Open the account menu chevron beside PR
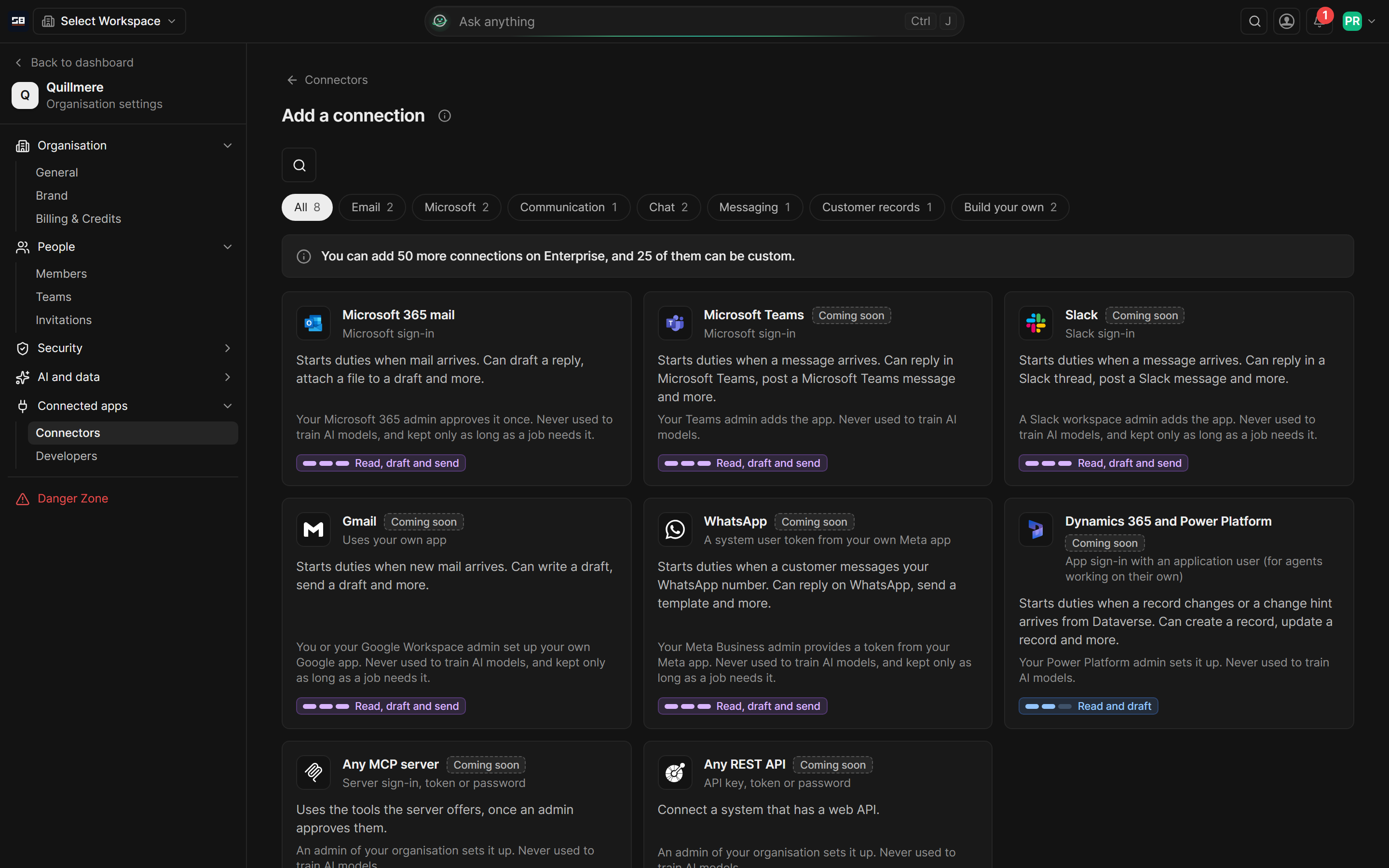Image resolution: width=1389 pixels, height=868 pixels. [x=1372, y=21]
